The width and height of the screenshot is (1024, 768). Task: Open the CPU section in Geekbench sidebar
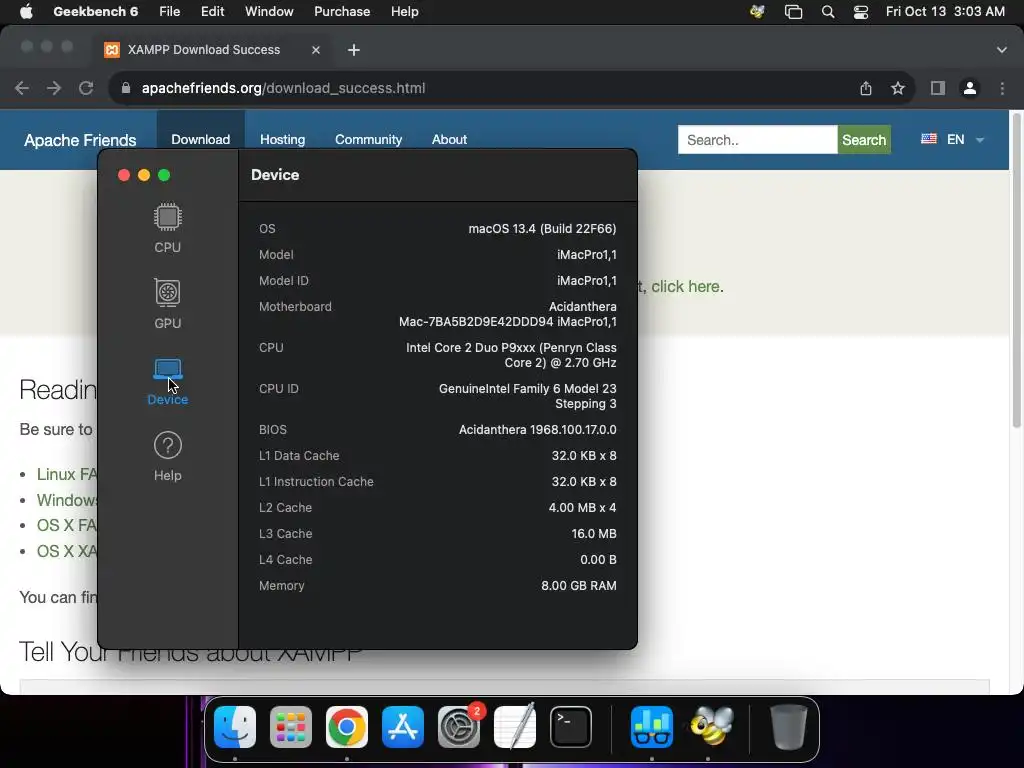(167, 228)
